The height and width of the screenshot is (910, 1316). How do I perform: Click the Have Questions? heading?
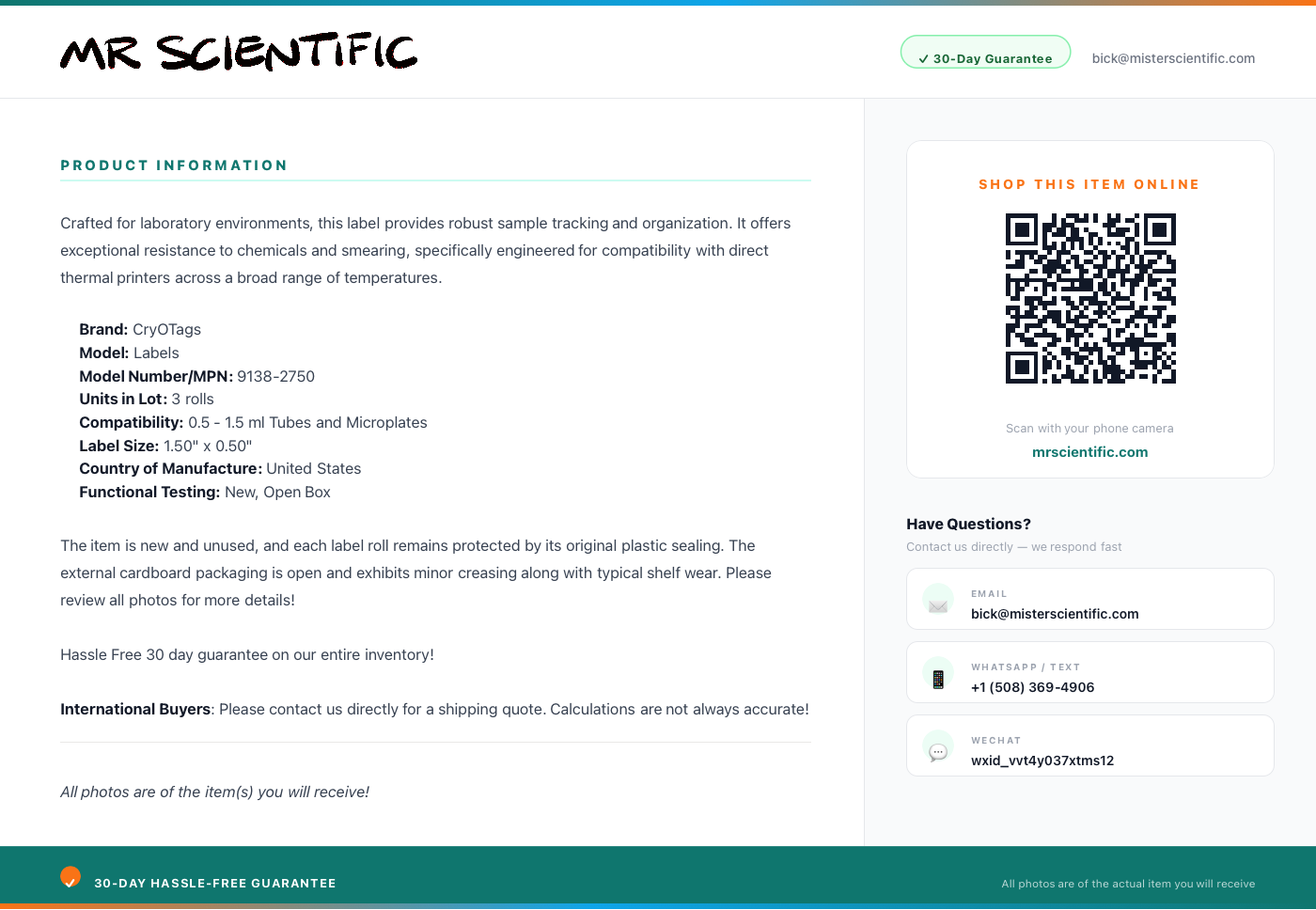click(968, 525)
